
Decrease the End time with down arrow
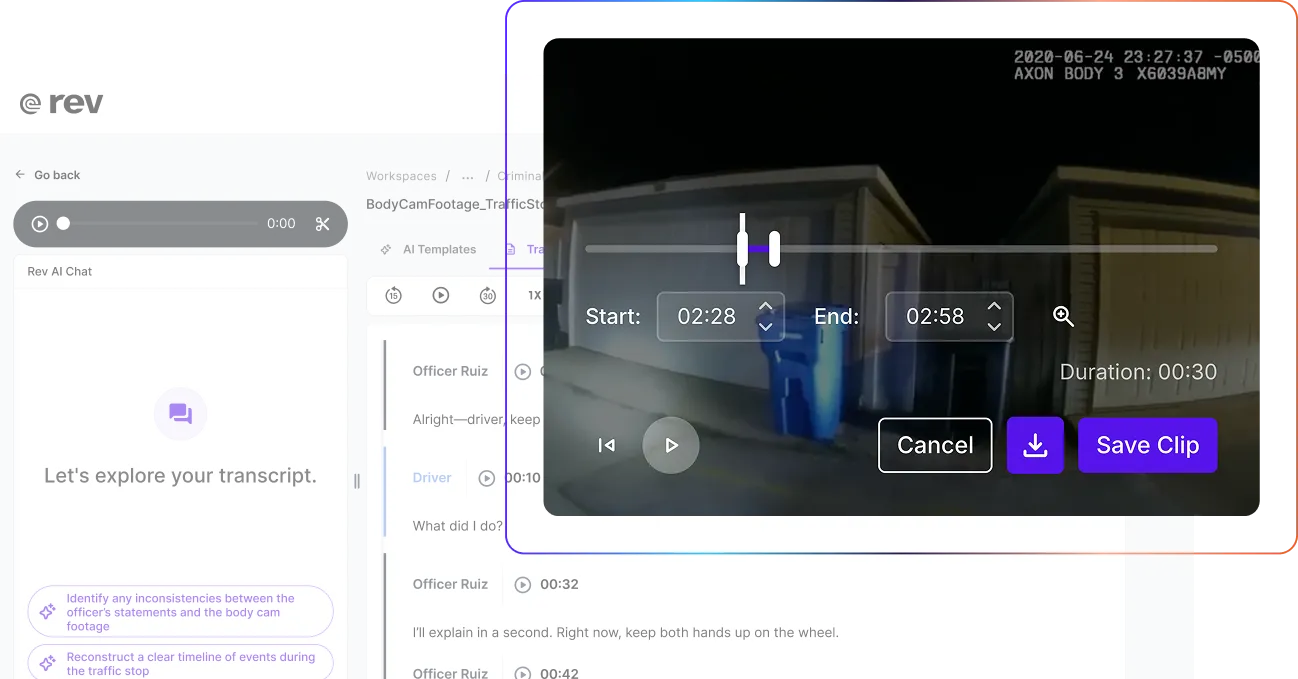[994, 327]
